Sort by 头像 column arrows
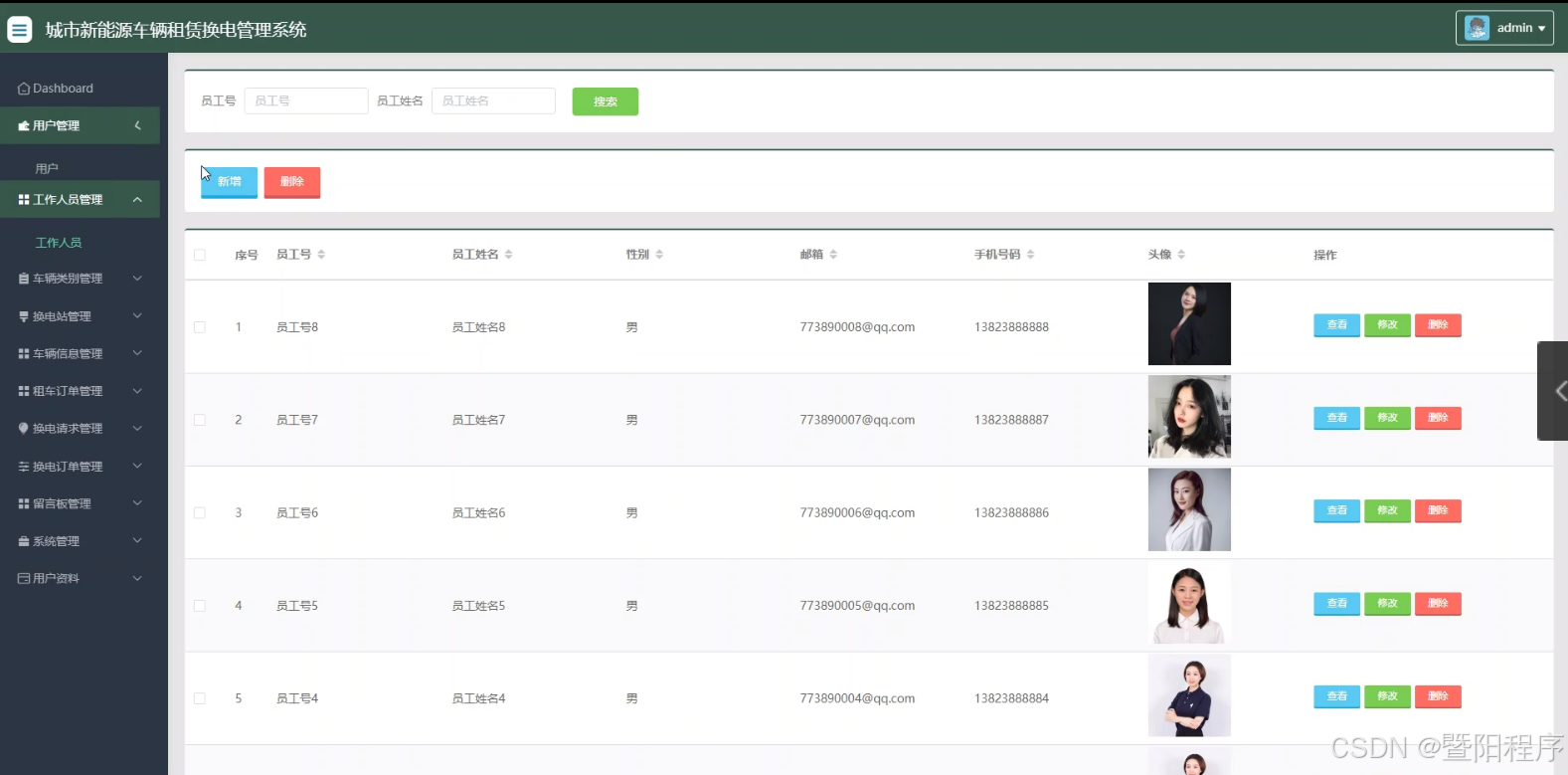 pos(1181,255)
